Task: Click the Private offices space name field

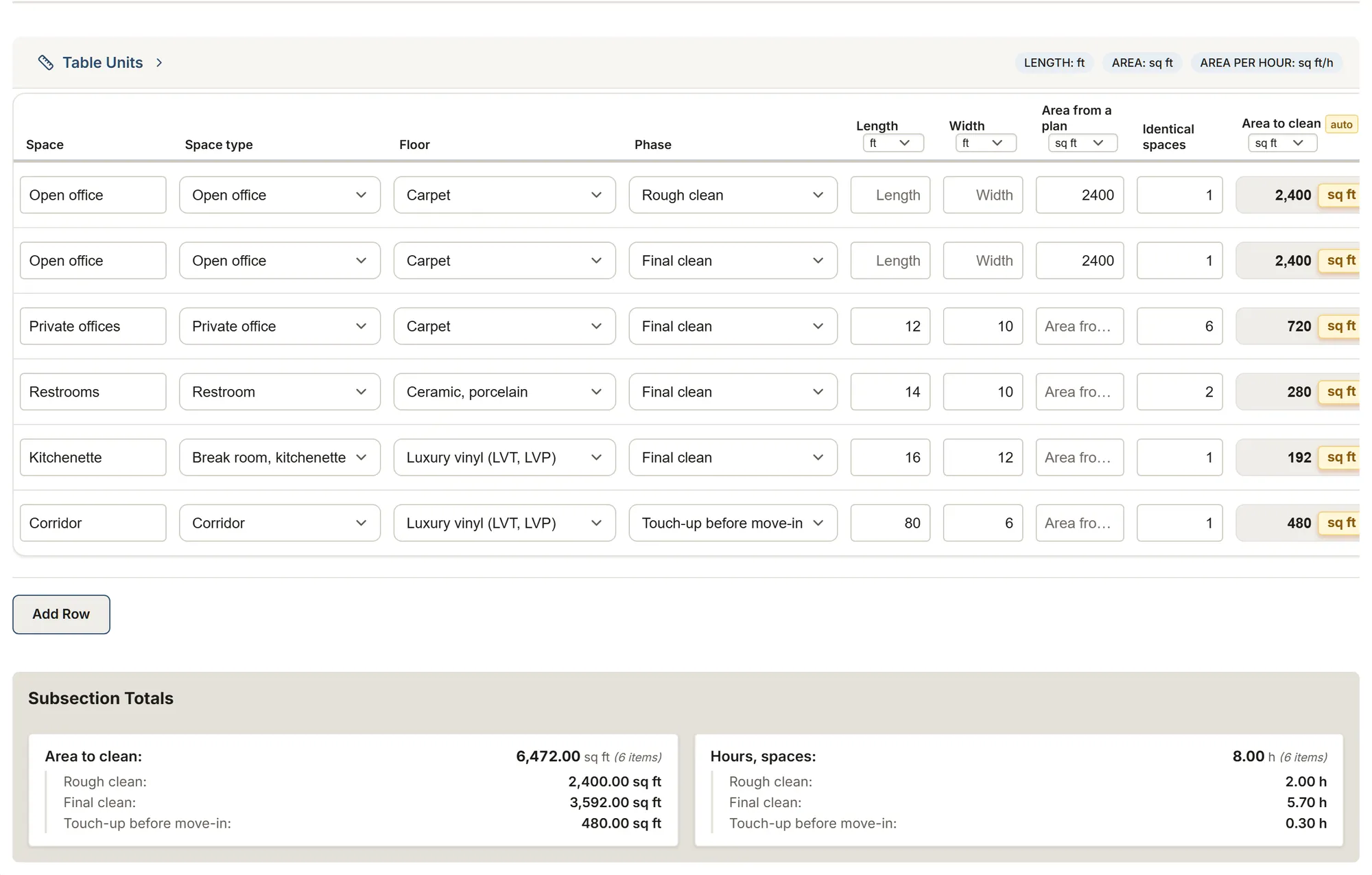Action: tap(93, 326)
